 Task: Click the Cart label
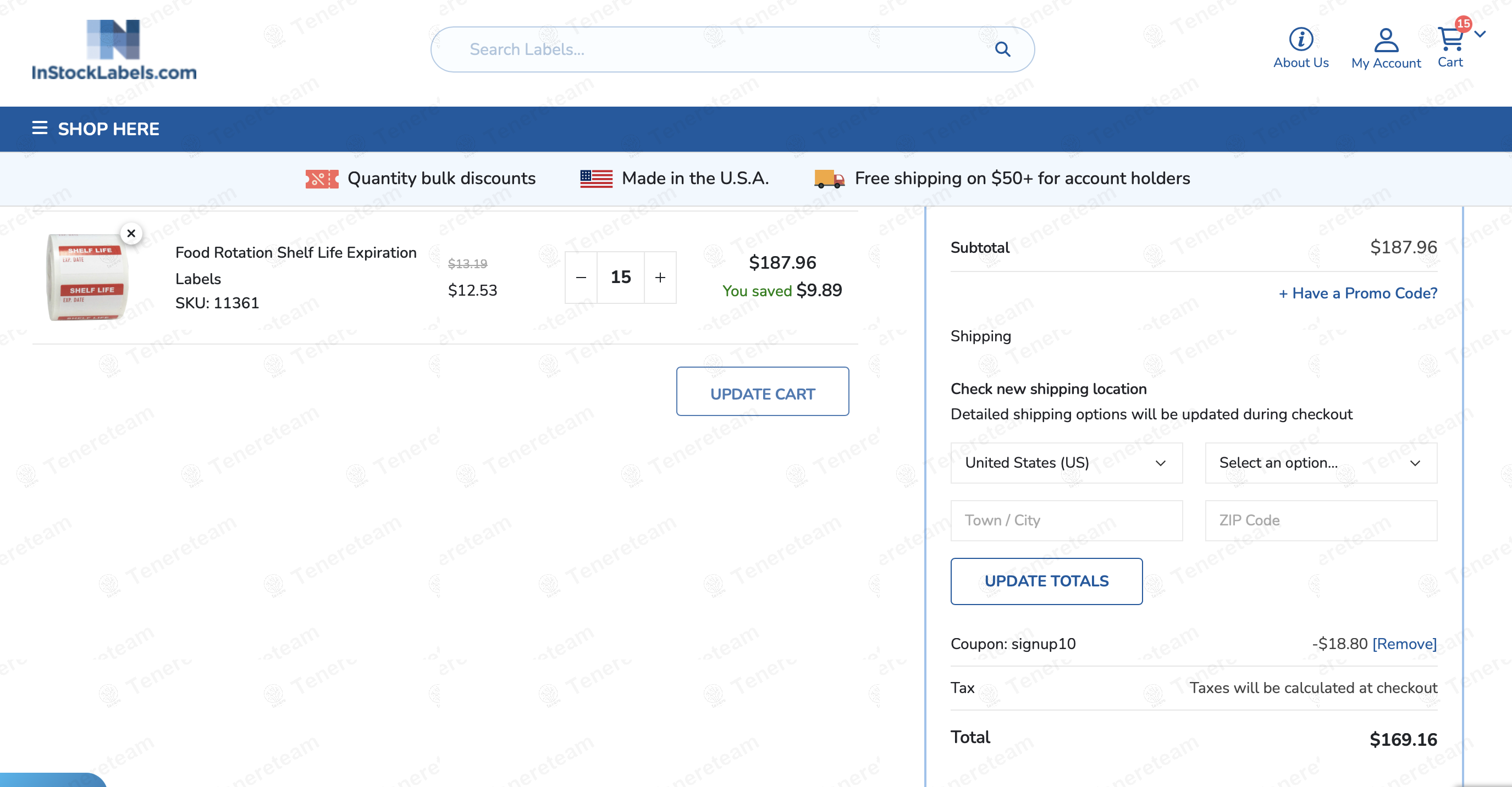1450,62
